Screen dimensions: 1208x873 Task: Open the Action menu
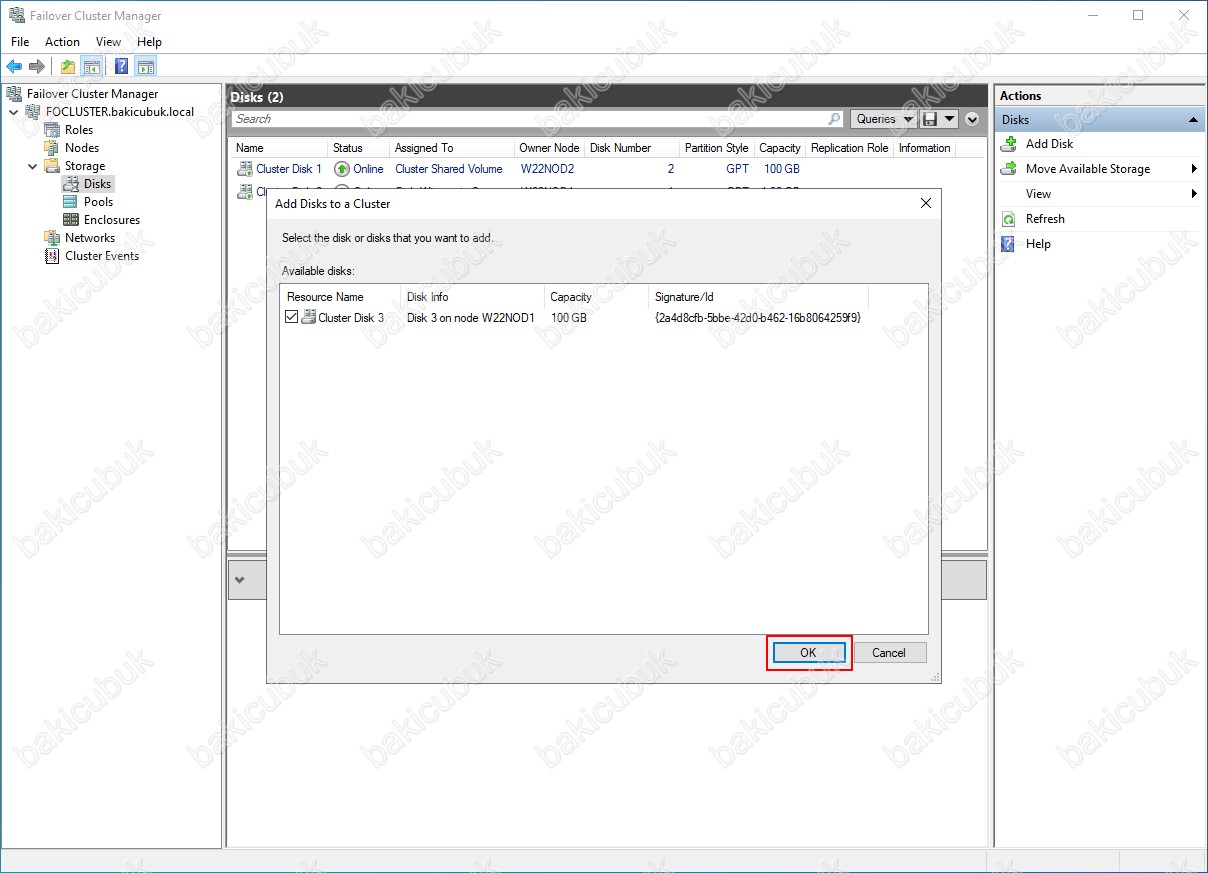click(x=62, y=42)
